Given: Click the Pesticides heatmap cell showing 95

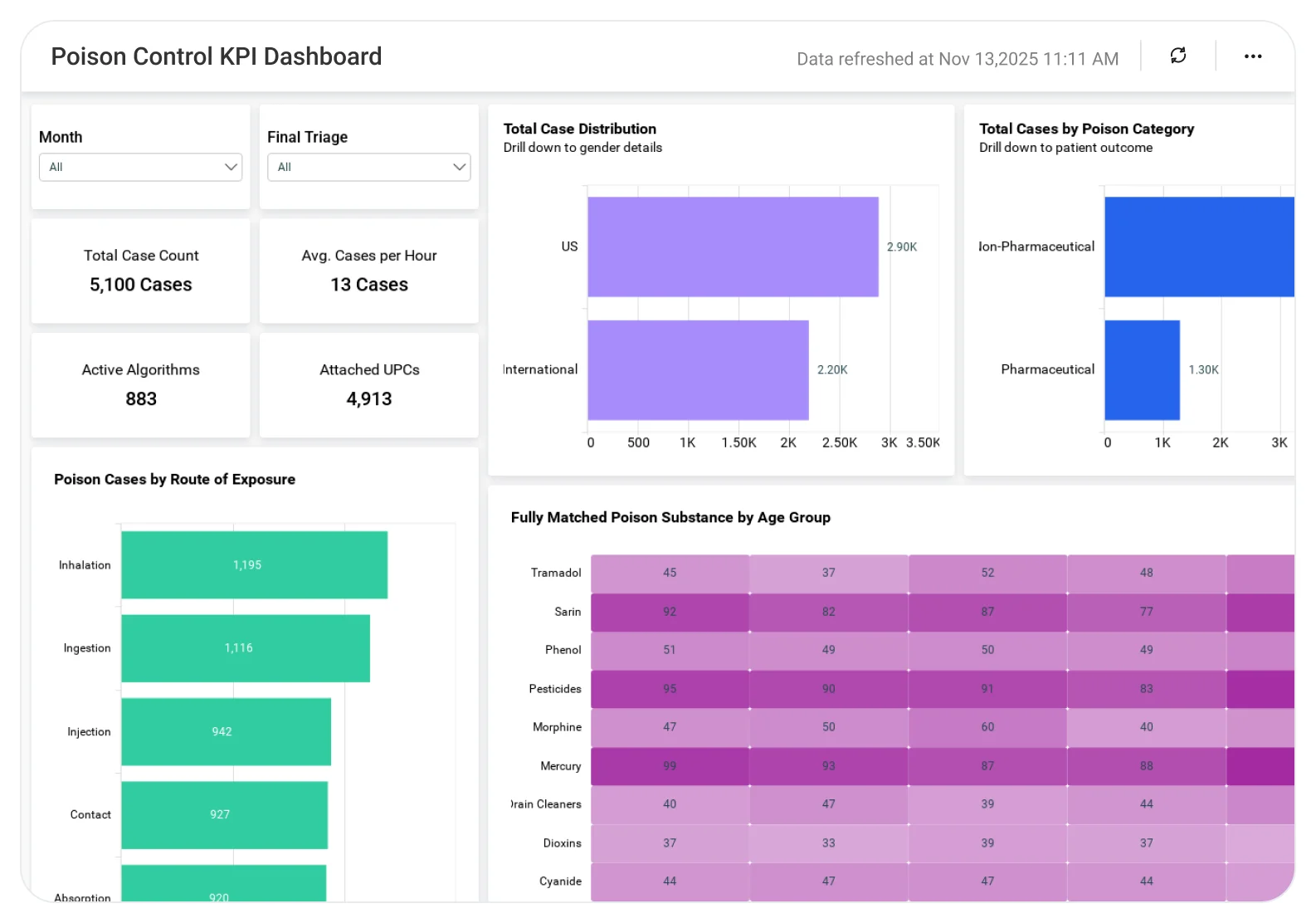Looking at the screenshot, I should point(670,689).
